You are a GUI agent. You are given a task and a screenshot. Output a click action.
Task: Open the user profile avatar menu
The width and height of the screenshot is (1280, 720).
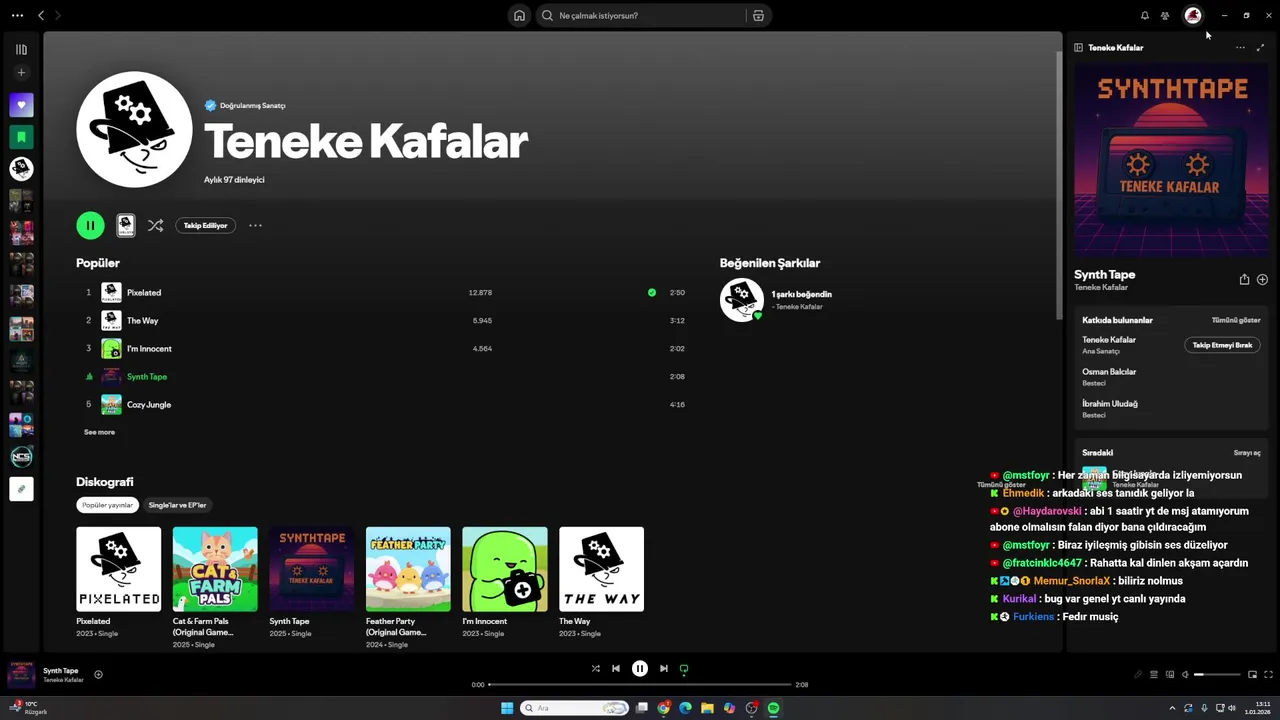pyautogui.click(x=1192, y=15)
